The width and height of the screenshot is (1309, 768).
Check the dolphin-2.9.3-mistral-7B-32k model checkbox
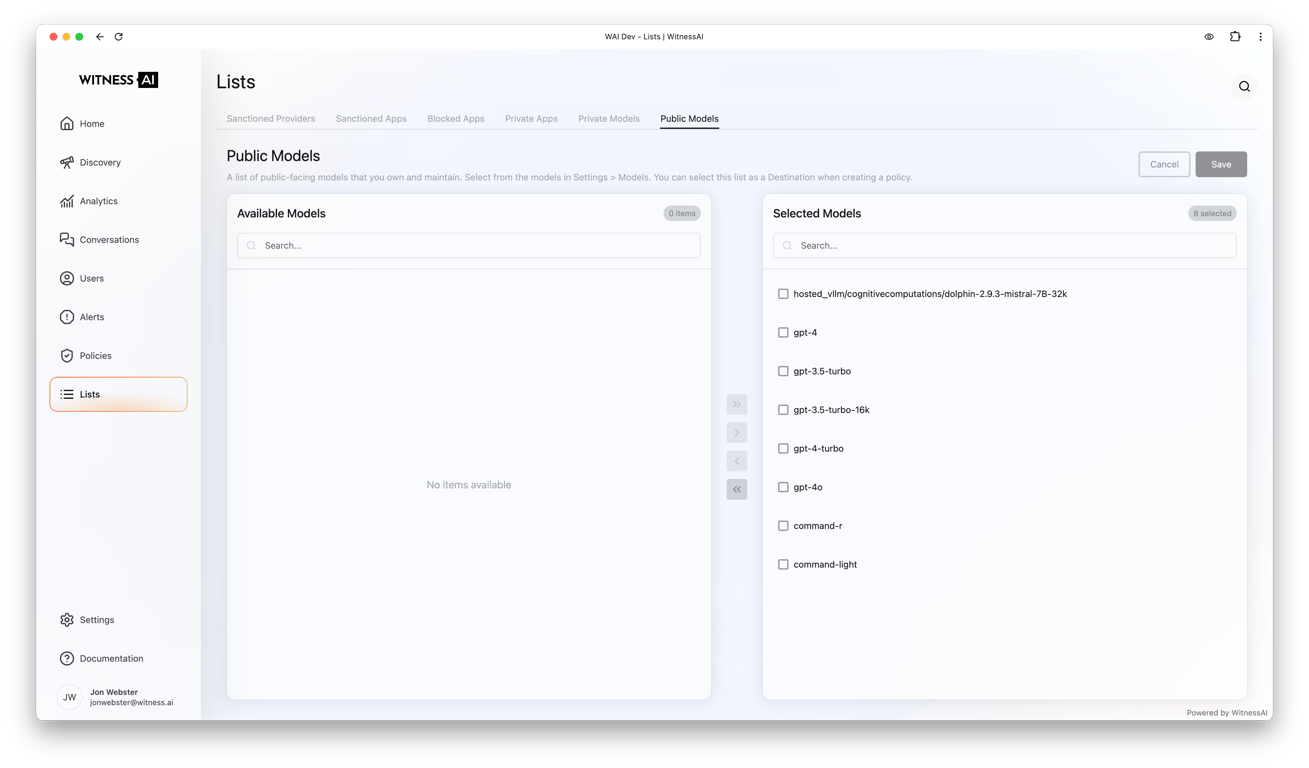783,294
